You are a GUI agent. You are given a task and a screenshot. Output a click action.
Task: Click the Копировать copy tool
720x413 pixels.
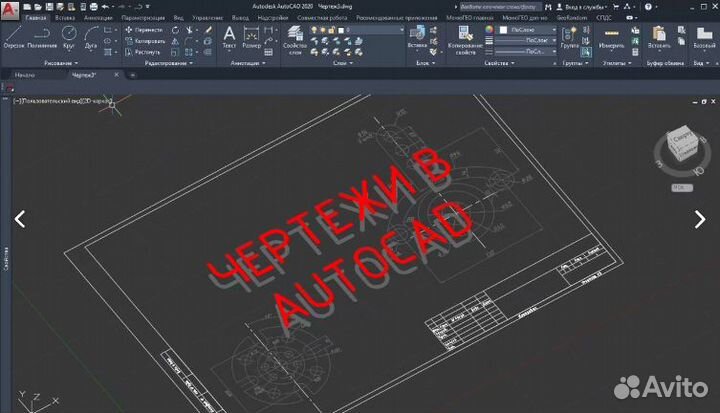[x=145, y=41]
